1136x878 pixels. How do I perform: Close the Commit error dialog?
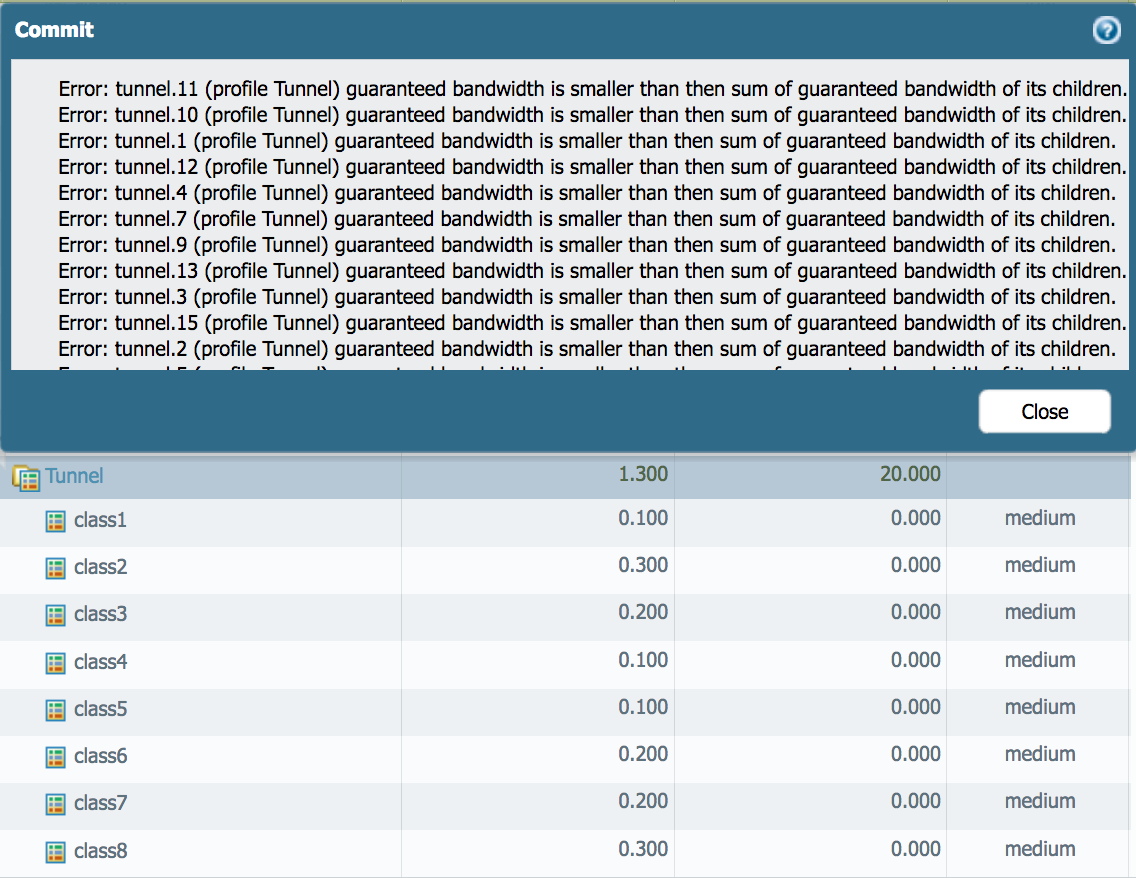point(1045,411)
